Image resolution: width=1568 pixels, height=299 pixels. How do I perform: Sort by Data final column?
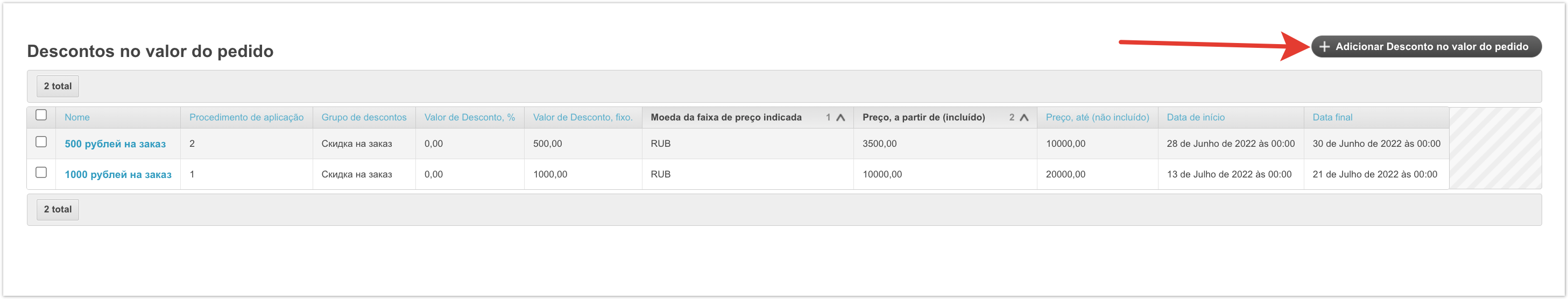[x=1332, y=117]
